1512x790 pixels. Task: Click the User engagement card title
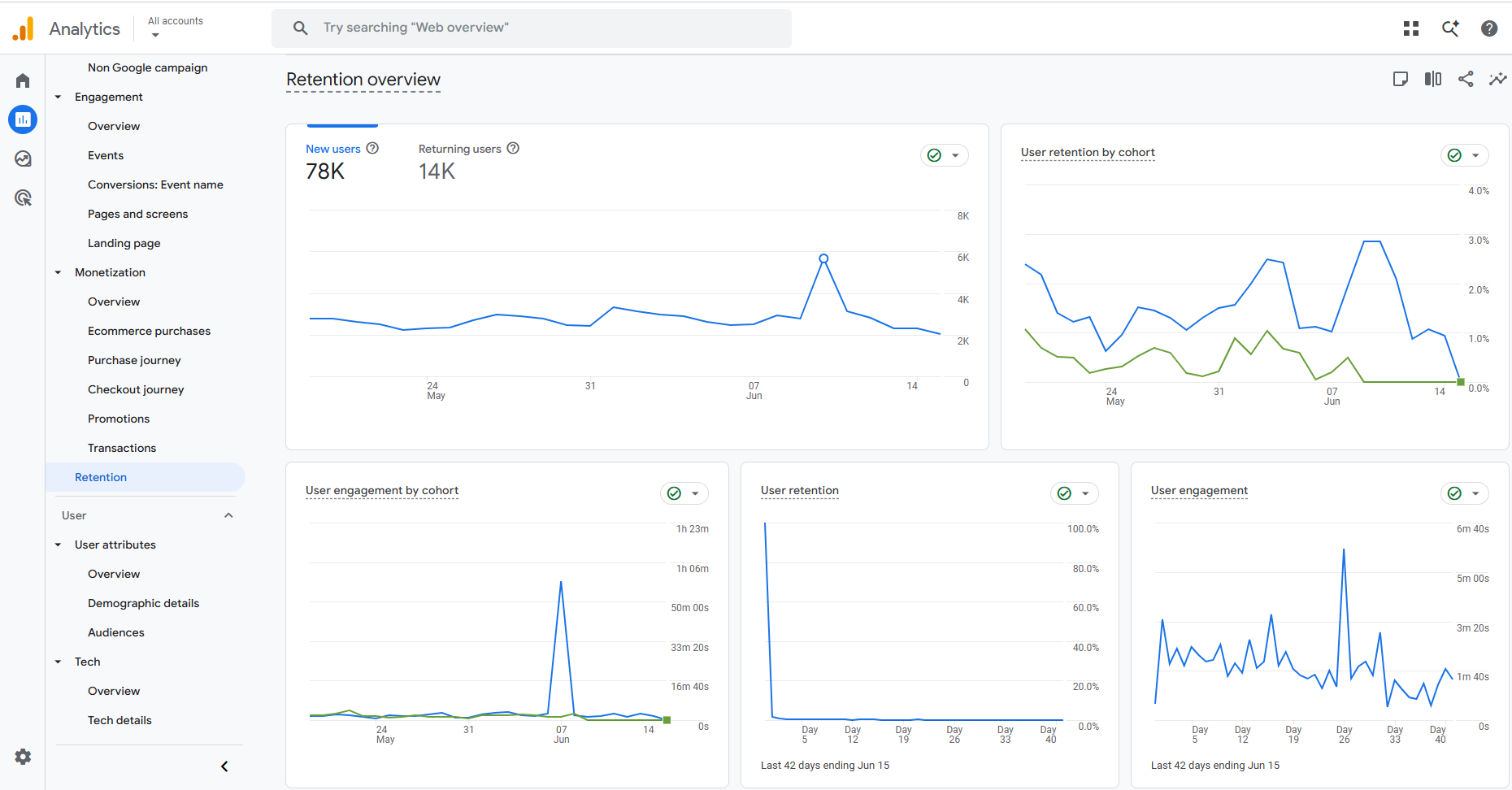pyautogui.click(x=1199, y=490)
